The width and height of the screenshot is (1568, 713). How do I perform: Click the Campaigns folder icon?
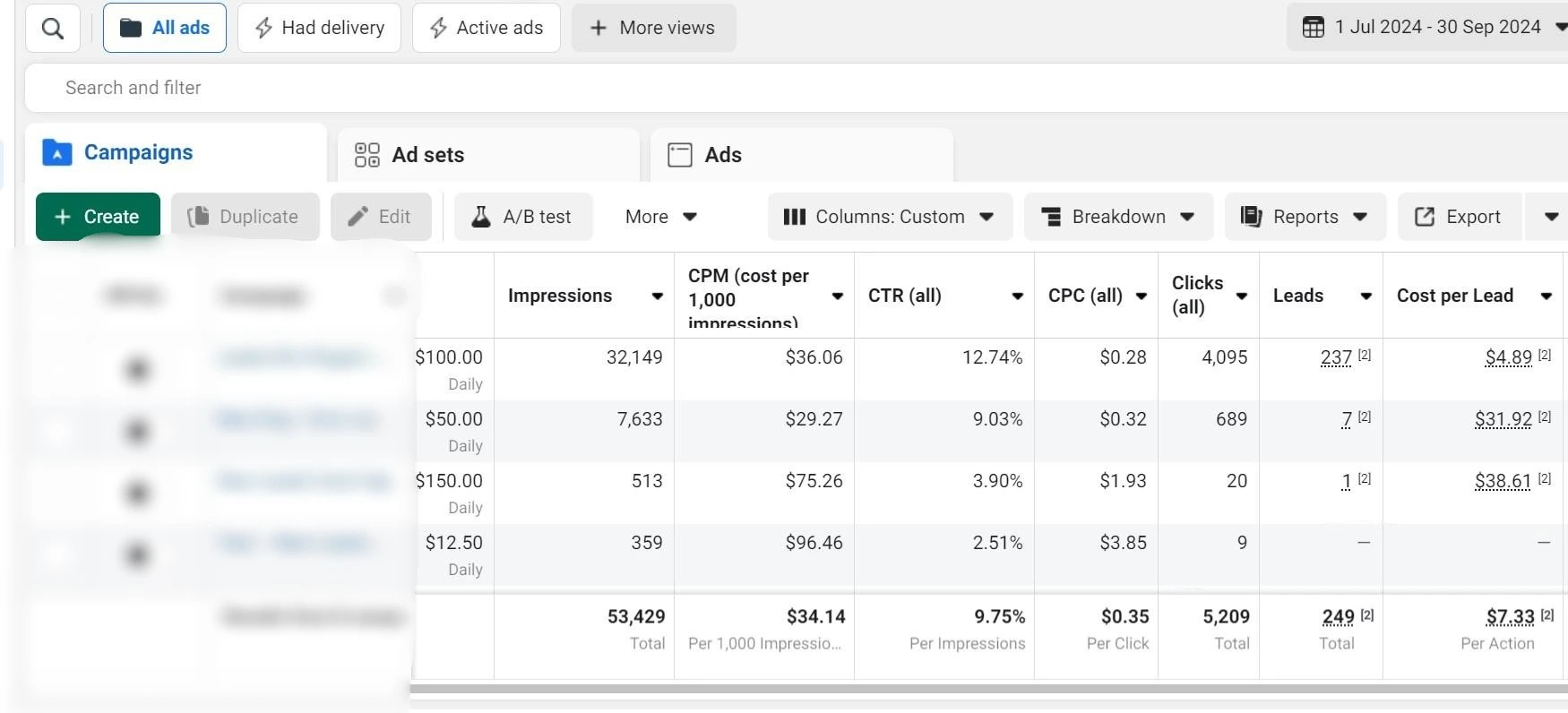[57, 153]
